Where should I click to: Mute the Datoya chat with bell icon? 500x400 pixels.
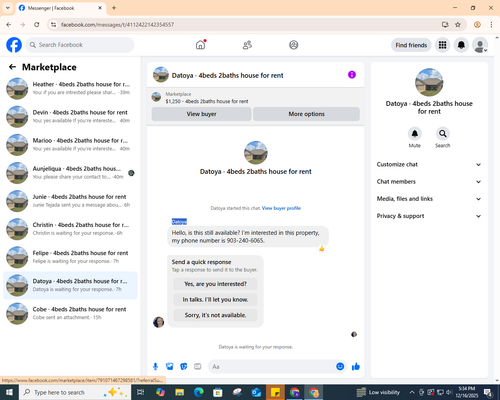tap(415, 134)
